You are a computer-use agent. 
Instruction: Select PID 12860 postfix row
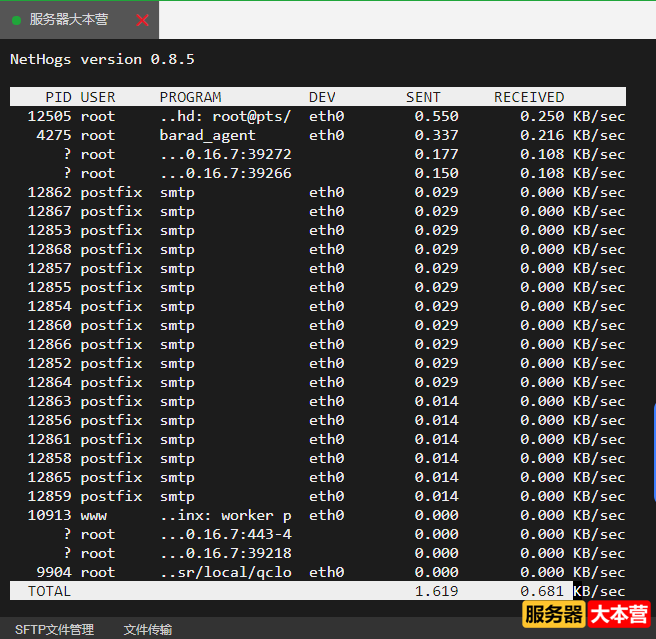tap(318, 325)
